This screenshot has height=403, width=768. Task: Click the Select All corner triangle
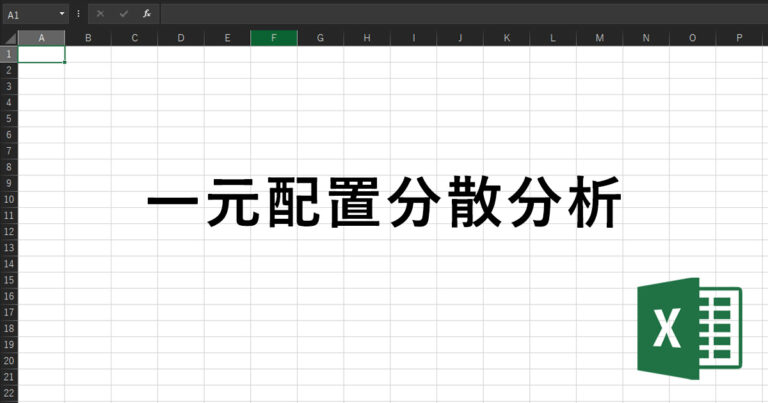pos(10,38)
